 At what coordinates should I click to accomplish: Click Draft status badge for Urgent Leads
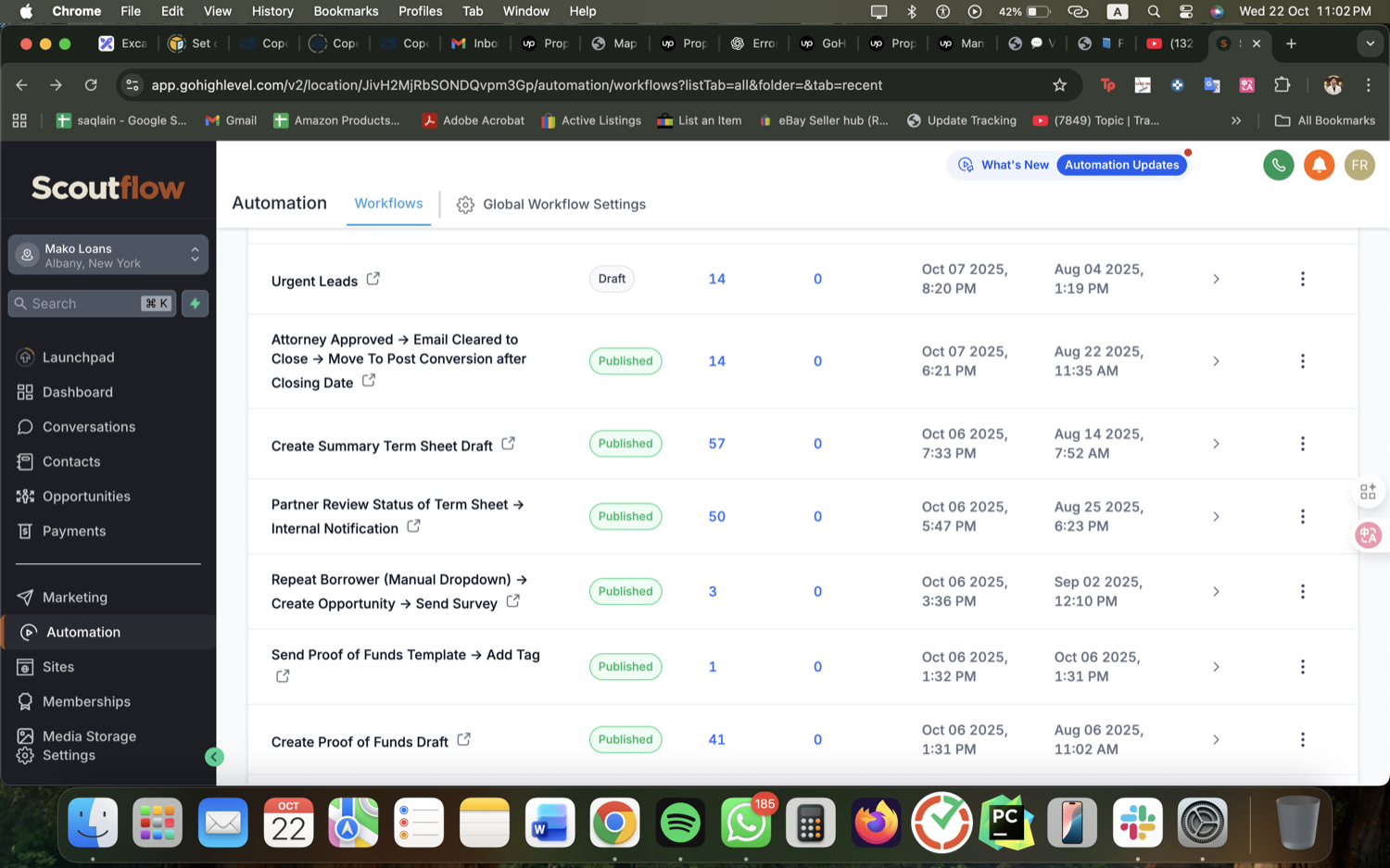[612, 279]
